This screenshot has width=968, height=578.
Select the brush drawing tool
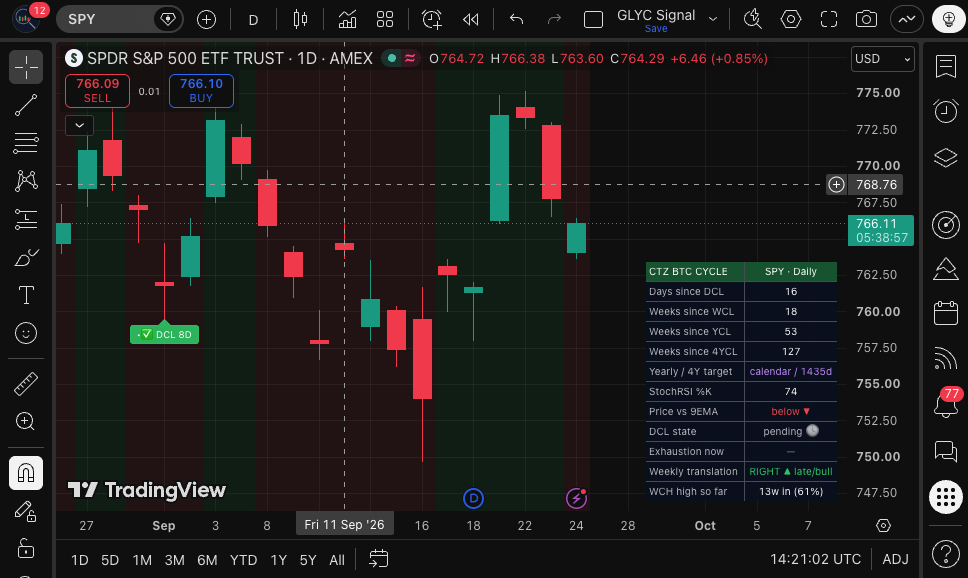pos(26,258)
